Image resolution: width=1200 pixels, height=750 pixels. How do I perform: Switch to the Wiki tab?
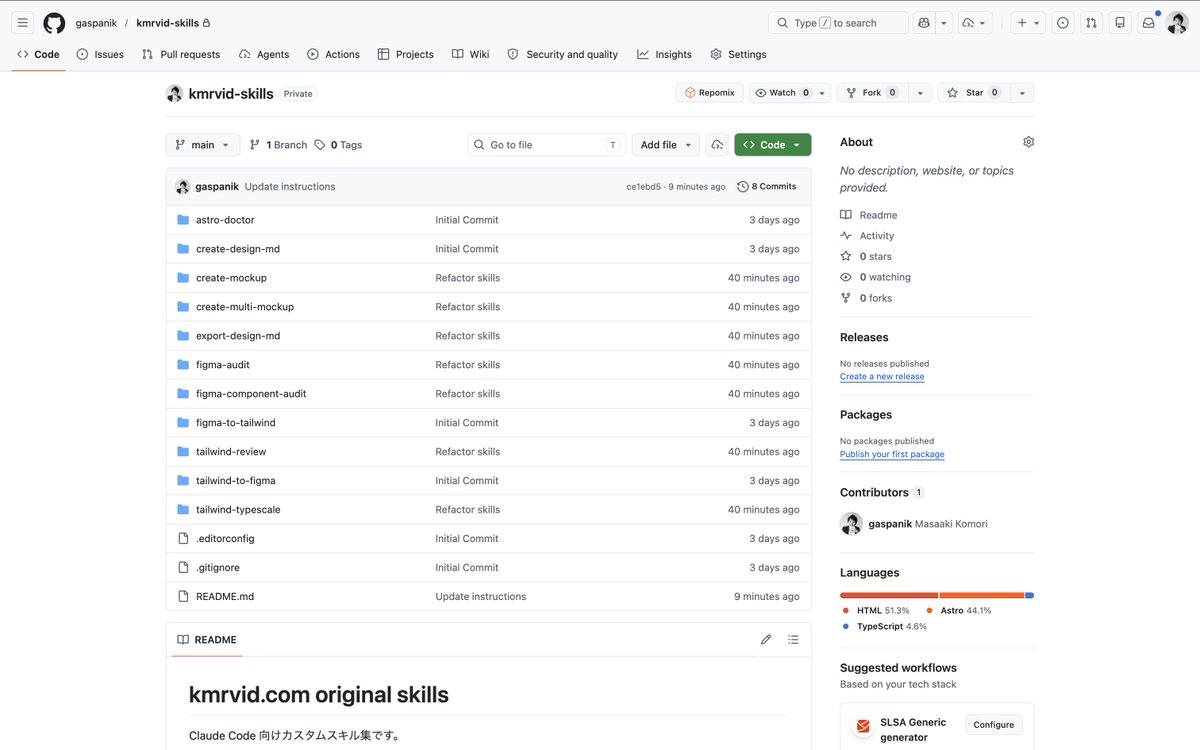point(470,54)
